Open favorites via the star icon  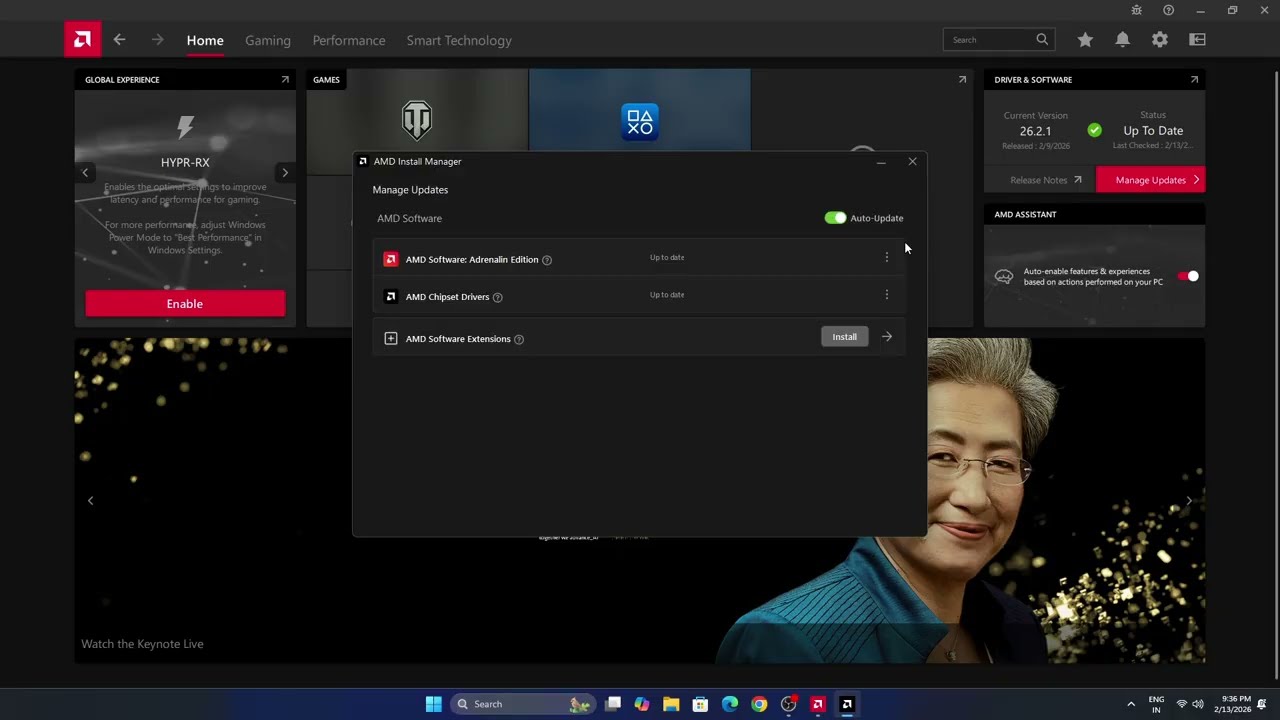pos(1085,40)
